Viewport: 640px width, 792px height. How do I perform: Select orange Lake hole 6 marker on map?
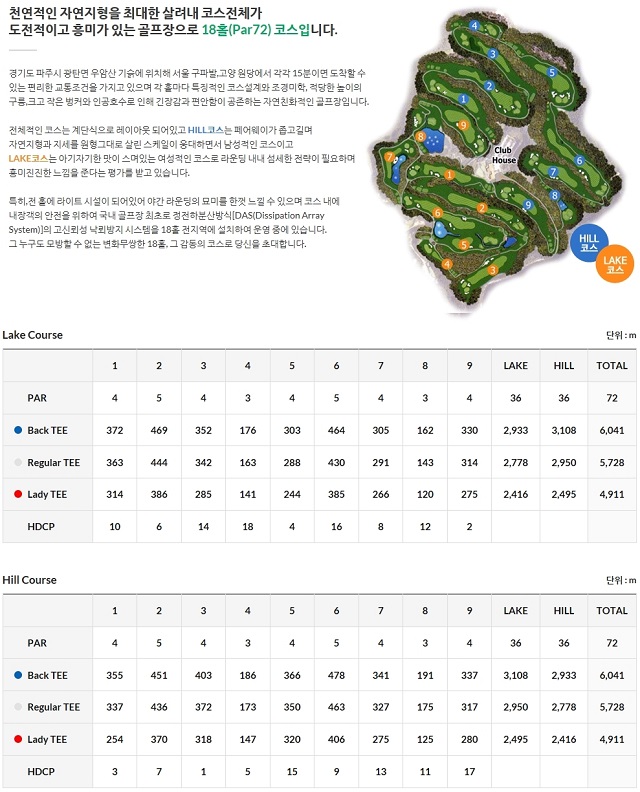tap(438, 213)
